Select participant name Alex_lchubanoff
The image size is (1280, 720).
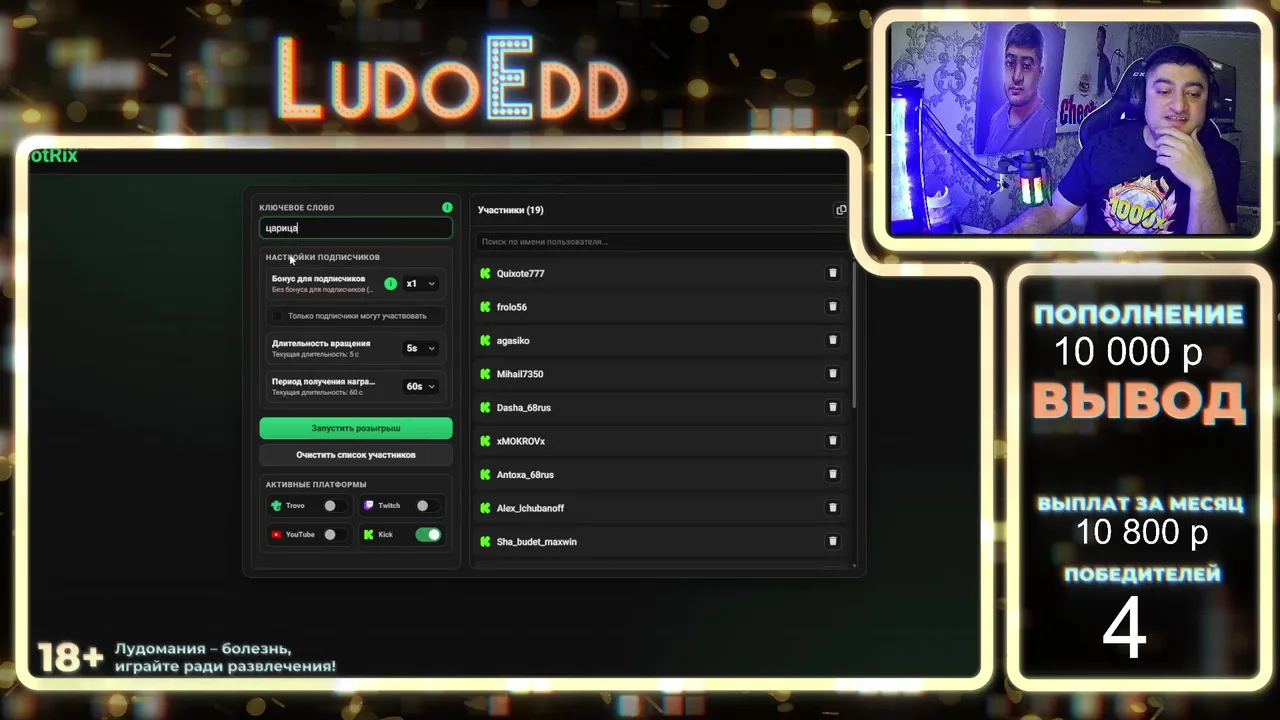(530, 508)
